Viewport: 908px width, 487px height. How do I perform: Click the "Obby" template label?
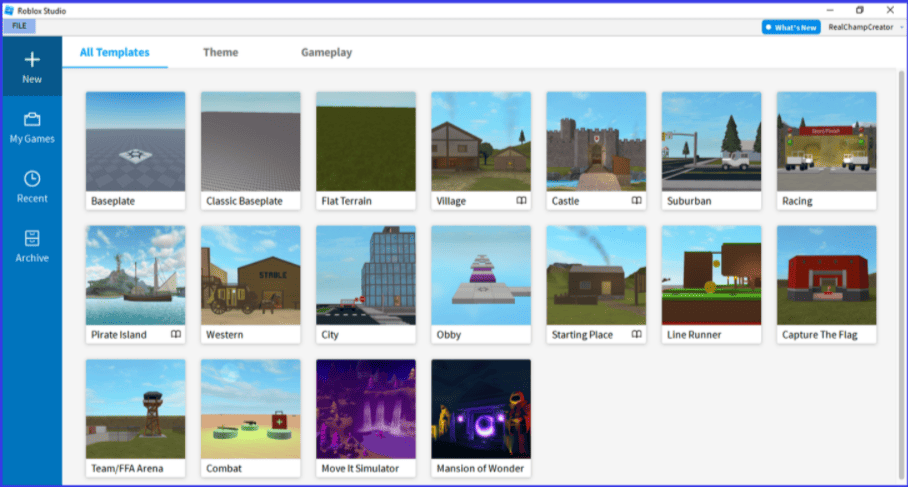click(x=449, y=335)
